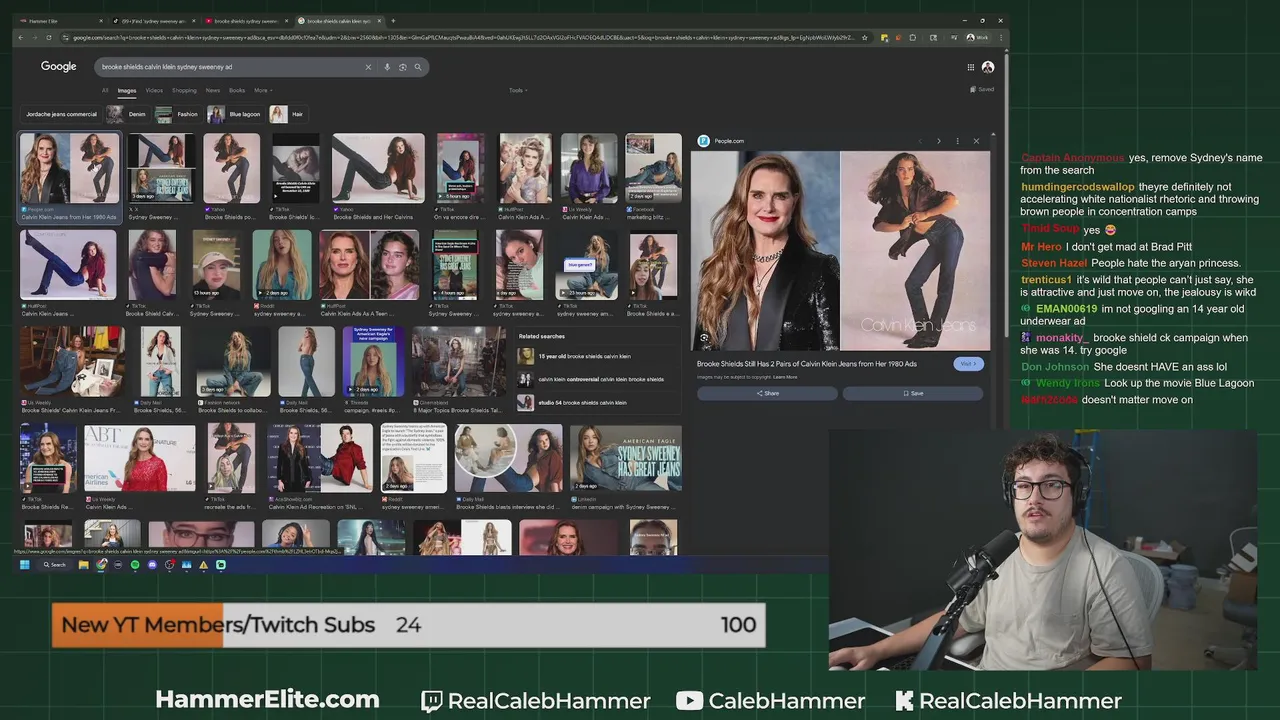Open the Saved collections link

pyautogui.click(x=982, y=89)
